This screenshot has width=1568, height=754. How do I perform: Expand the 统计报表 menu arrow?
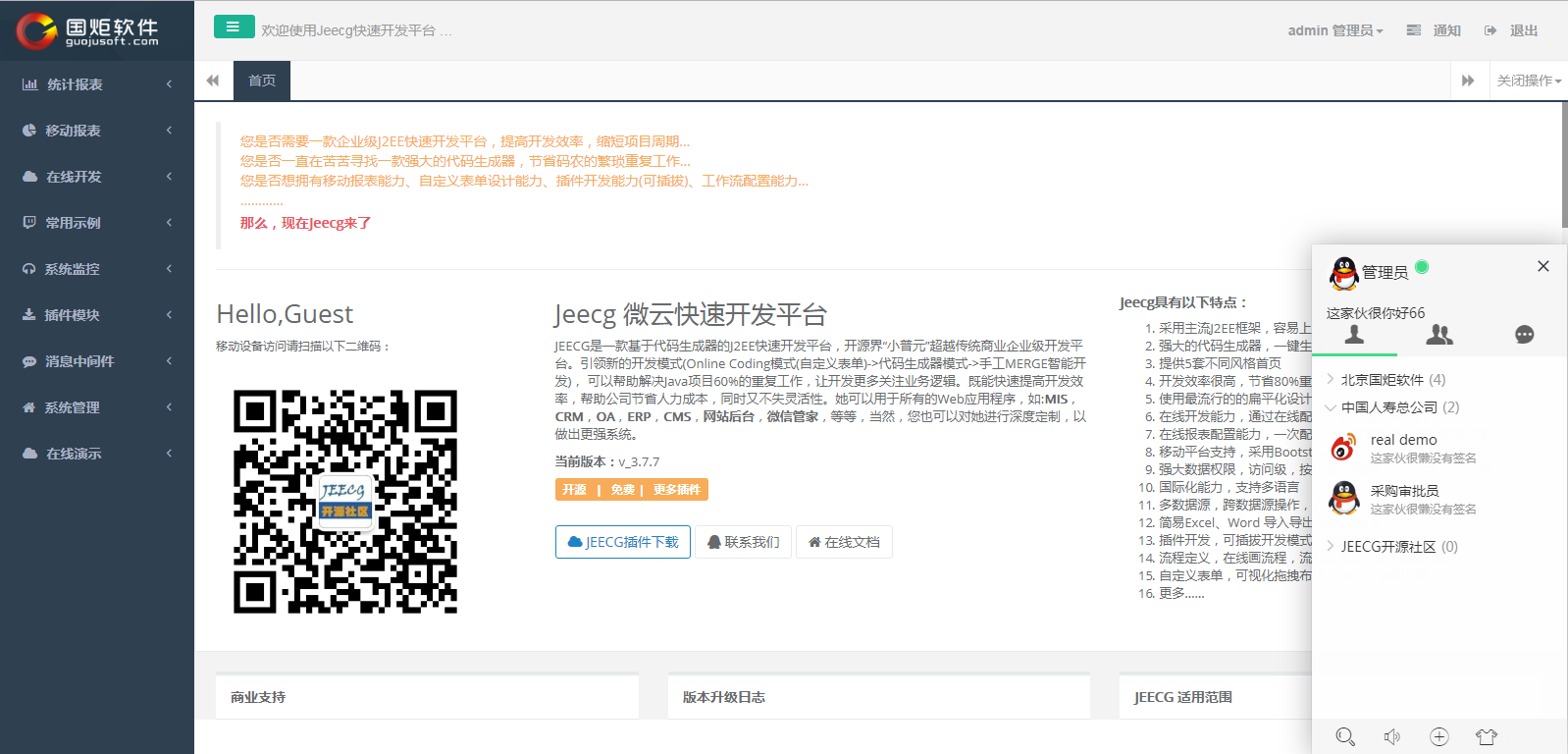coord(169,84)
